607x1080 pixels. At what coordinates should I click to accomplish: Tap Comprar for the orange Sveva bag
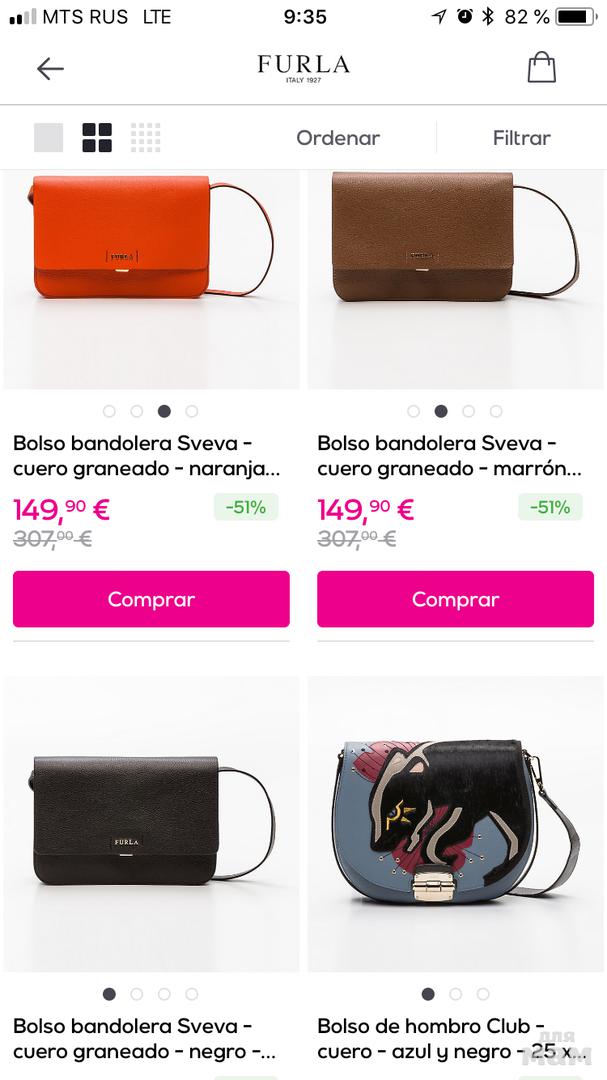tap(151, 599)
